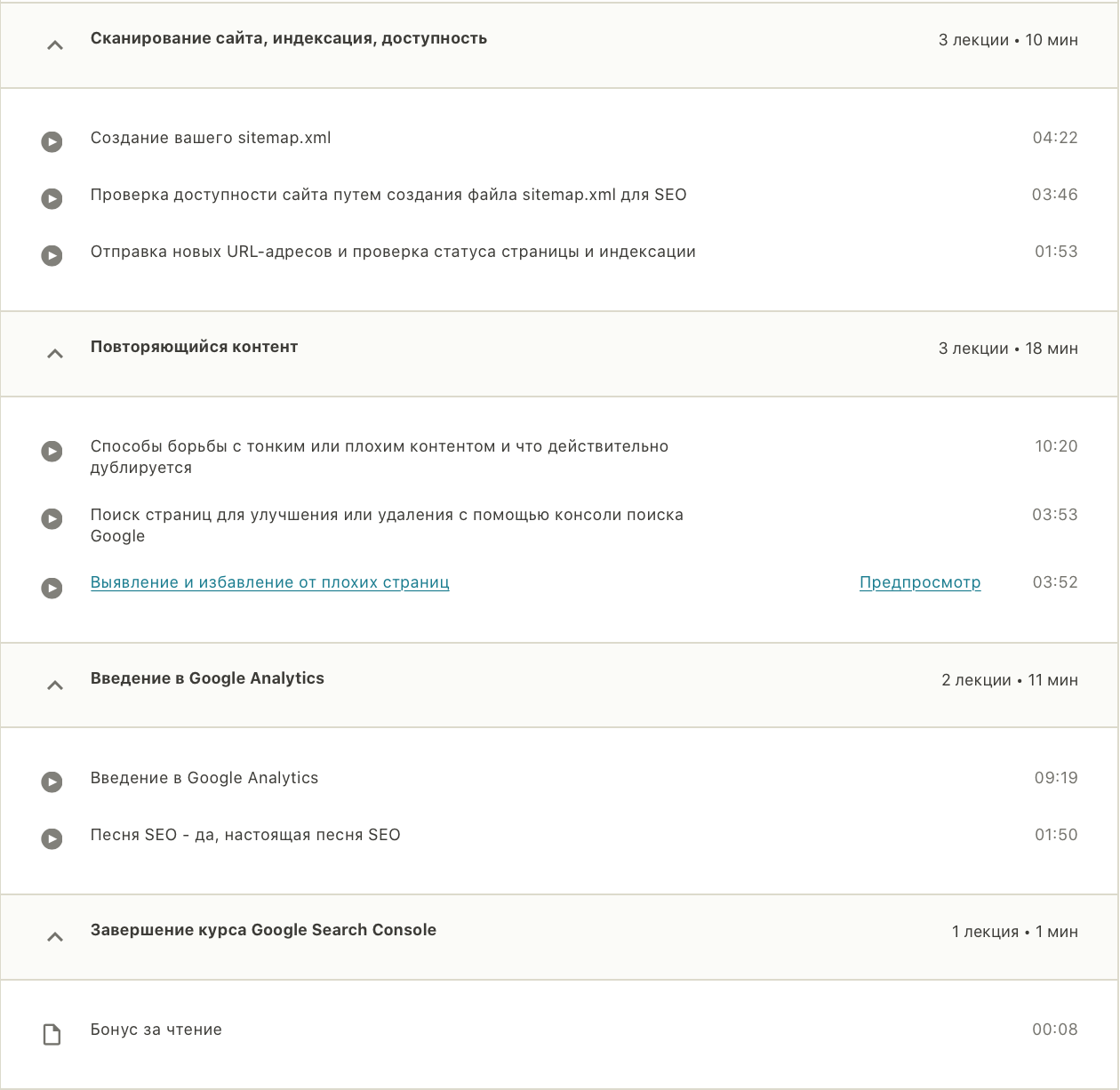Open the 'Выявление и избавление от плохих страниц' lecture link
Image resolution: width=1120 pixels, height=1090 pixels.
pyautogui.click(x=269, y=581)
